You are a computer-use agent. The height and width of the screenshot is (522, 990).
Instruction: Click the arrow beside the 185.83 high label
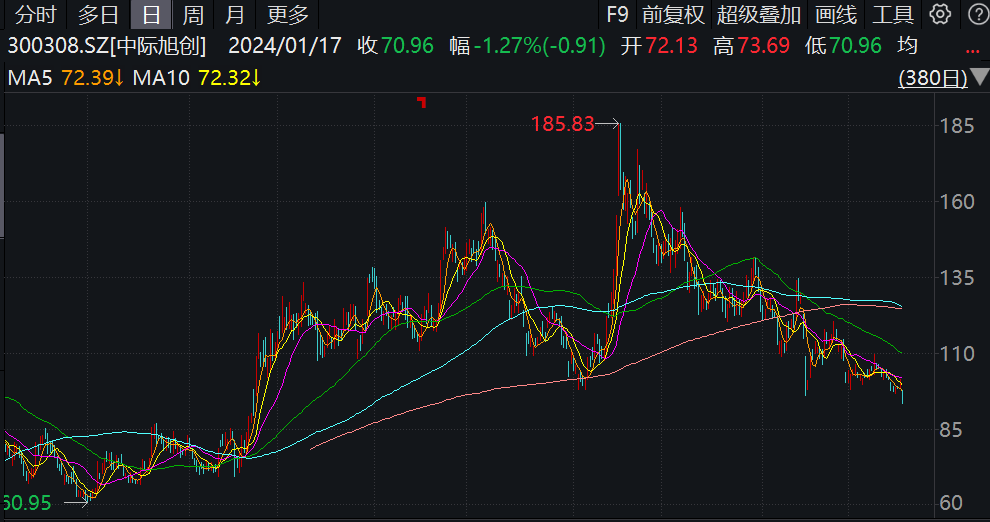pos(607,124)
